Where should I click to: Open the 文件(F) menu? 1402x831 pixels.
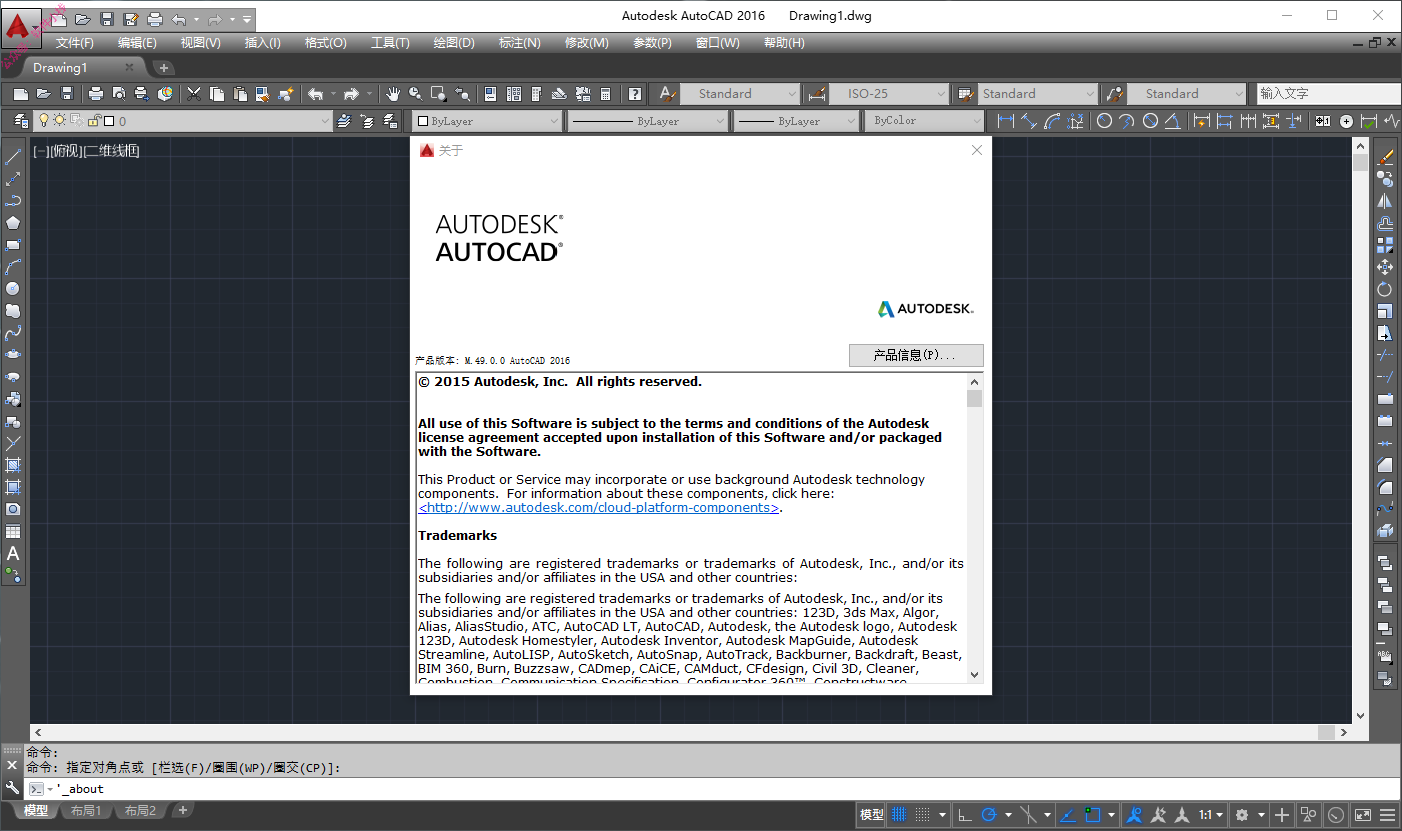pyautogui.click(x=75, y=43)
